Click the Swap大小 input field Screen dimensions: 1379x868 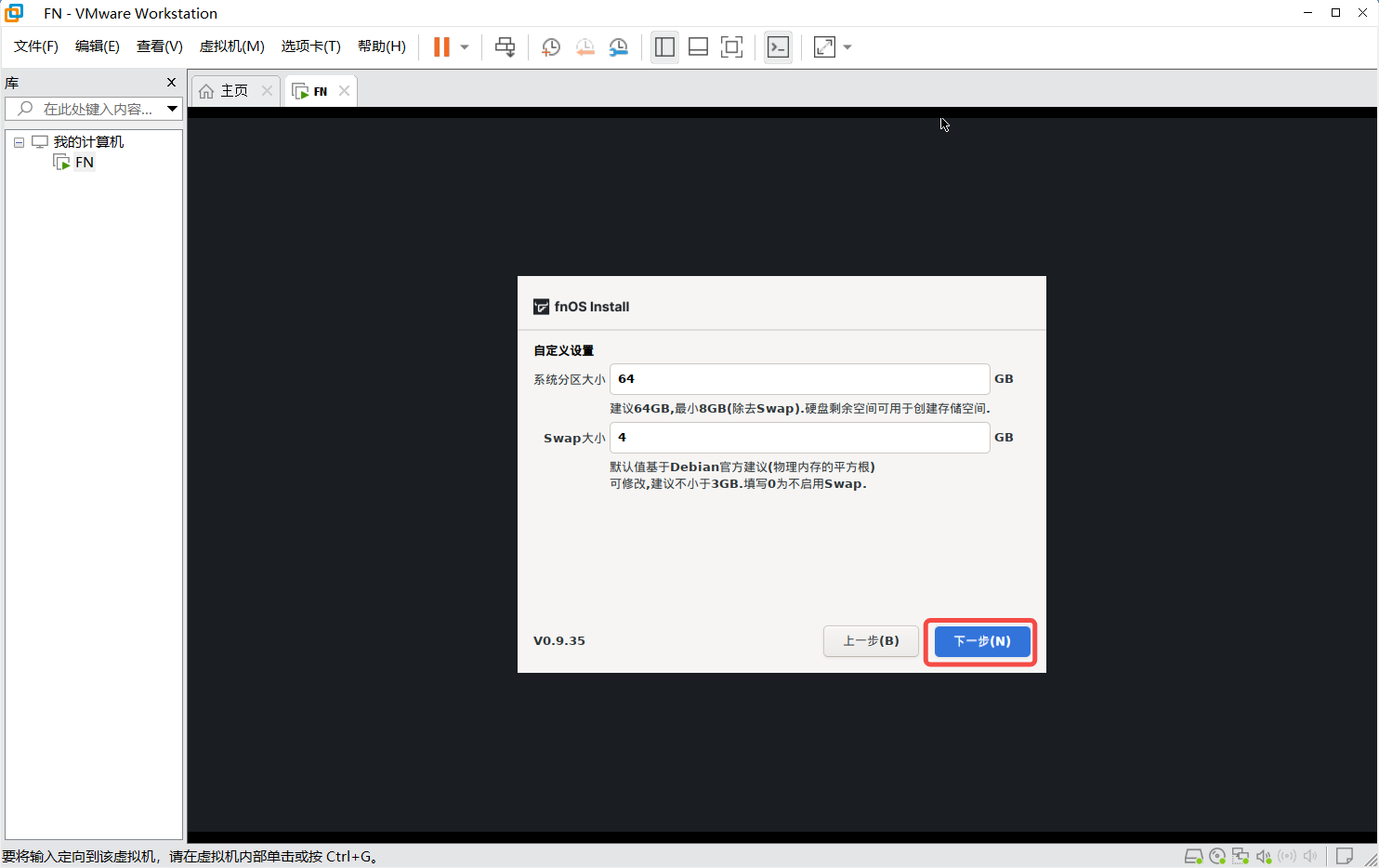point(799,438)
